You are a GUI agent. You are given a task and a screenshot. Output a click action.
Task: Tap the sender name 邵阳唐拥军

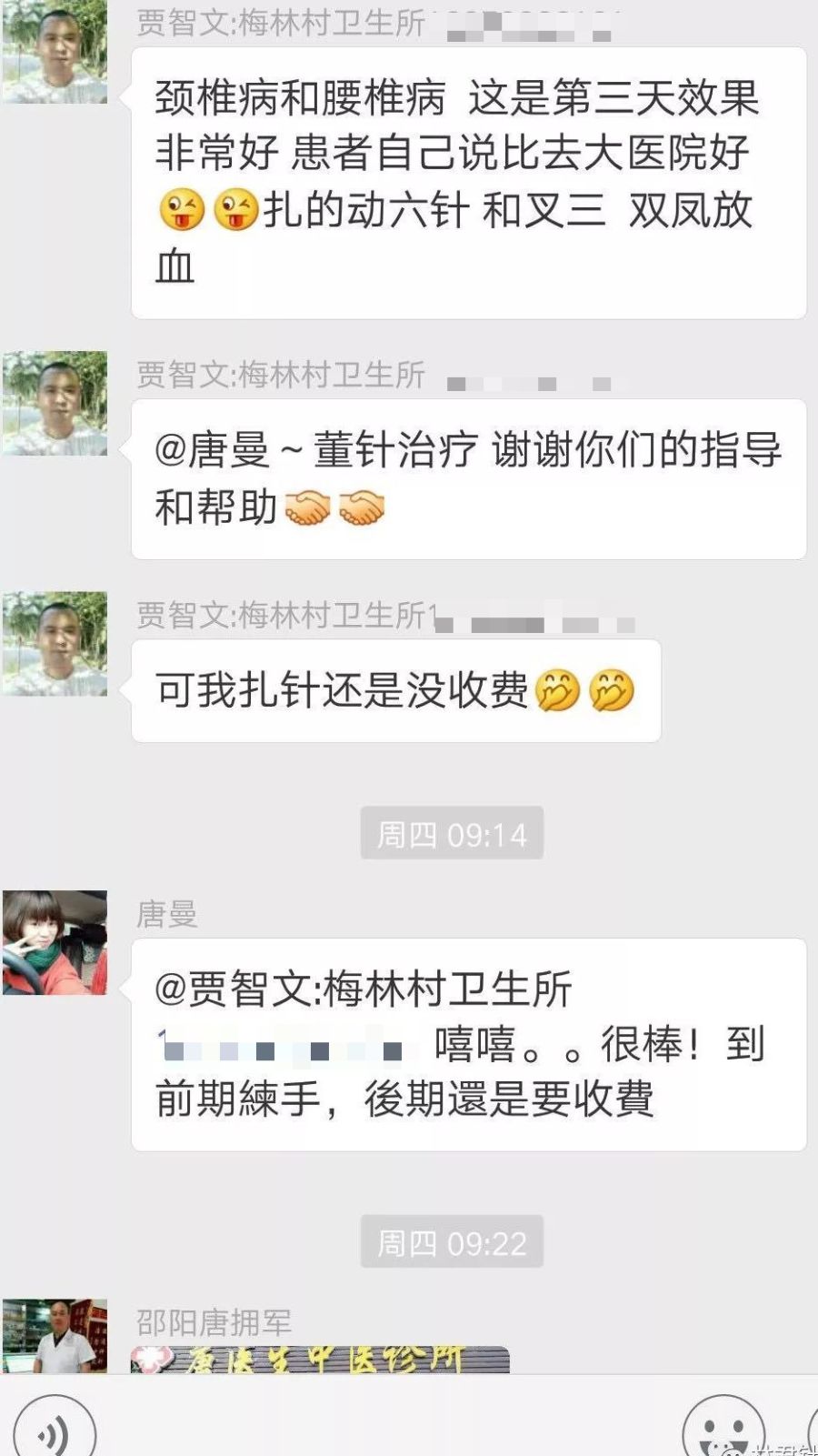pyautogui.click(x=214, y=1321)
